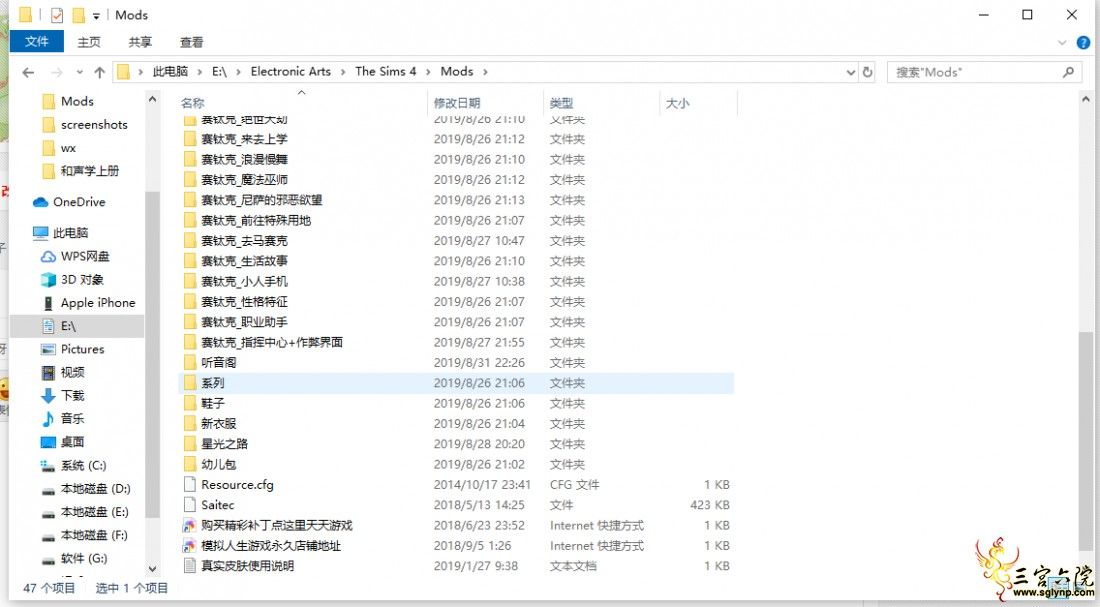Click the 本地磁盘 (D:) drive icon
This screenshot has height=607, width=1100.
[48, 489]
